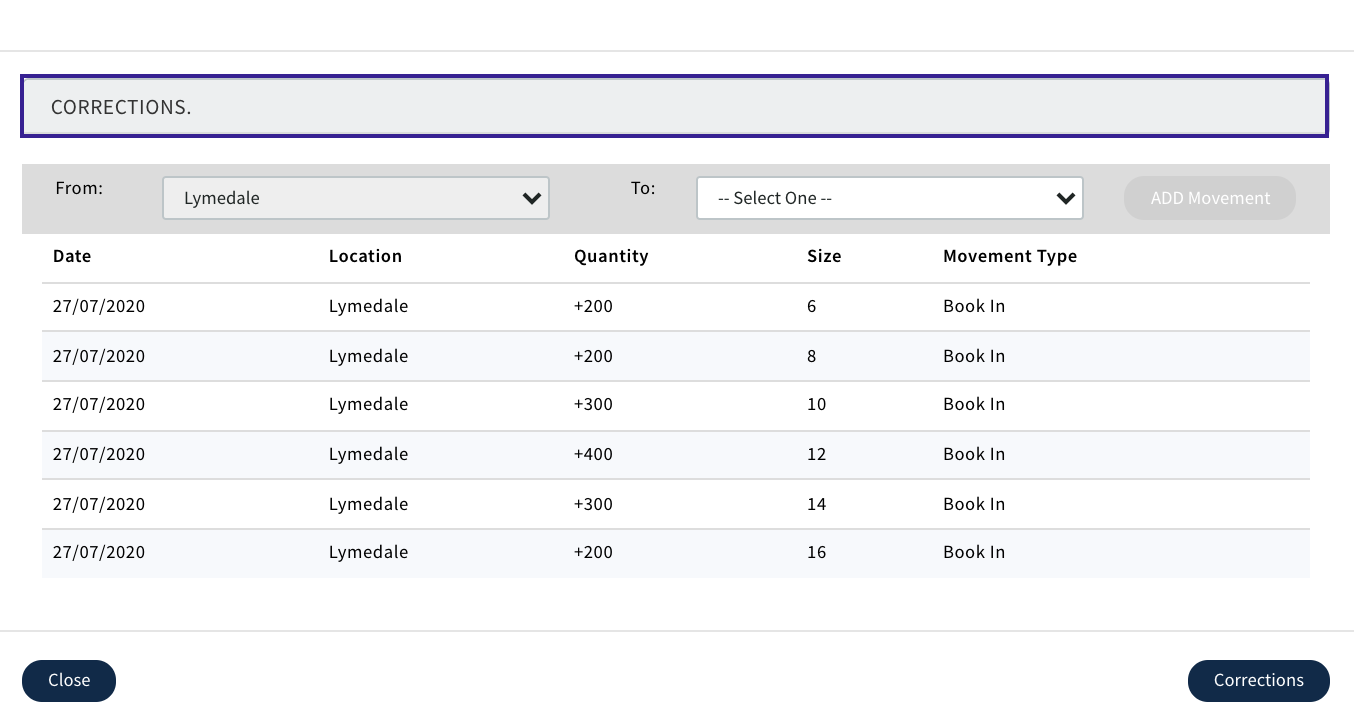Click the +400 quantity for size 12
The image size is (1354, 726).
(593, 454)
